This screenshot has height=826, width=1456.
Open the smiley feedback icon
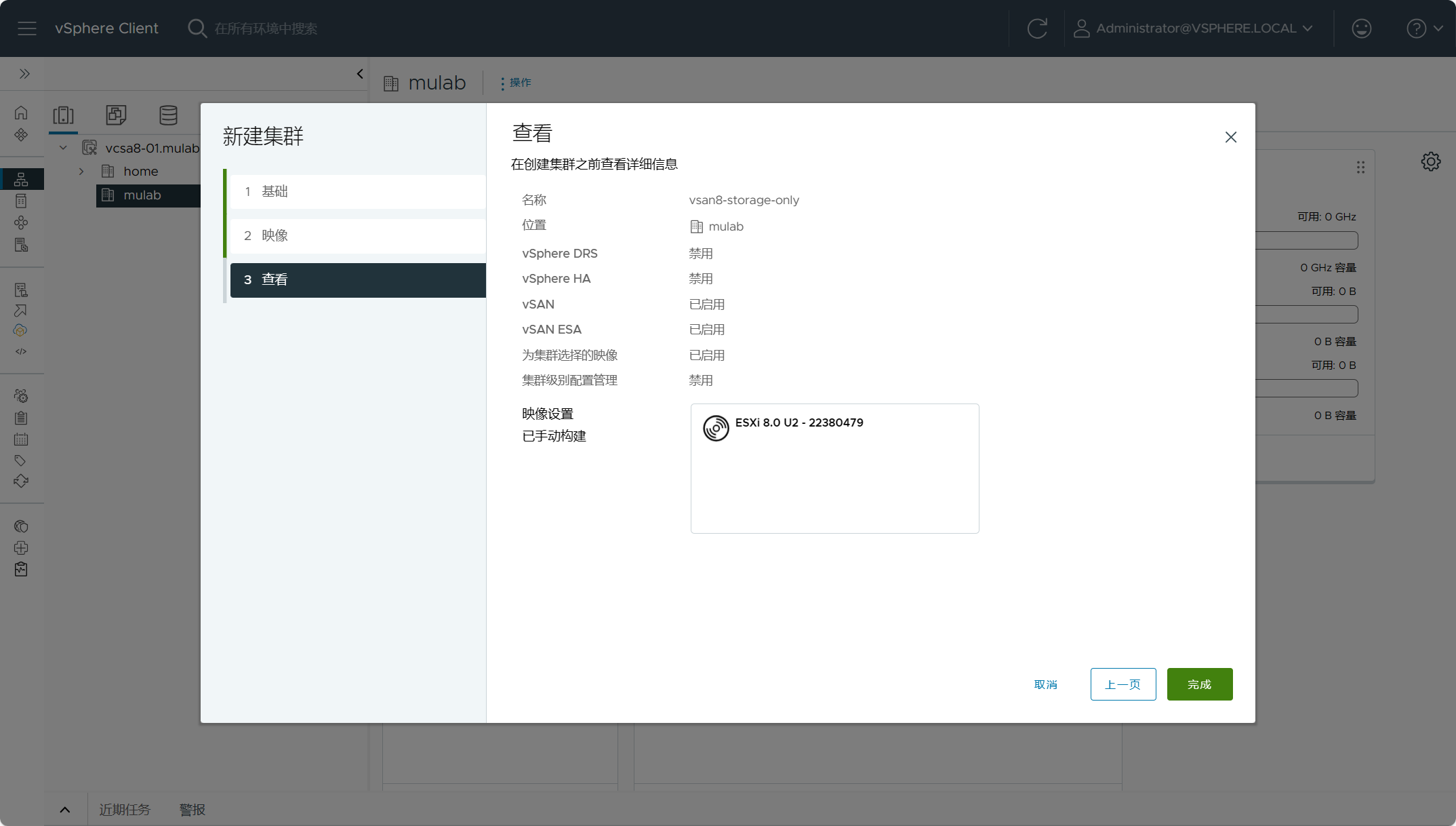1361,28
